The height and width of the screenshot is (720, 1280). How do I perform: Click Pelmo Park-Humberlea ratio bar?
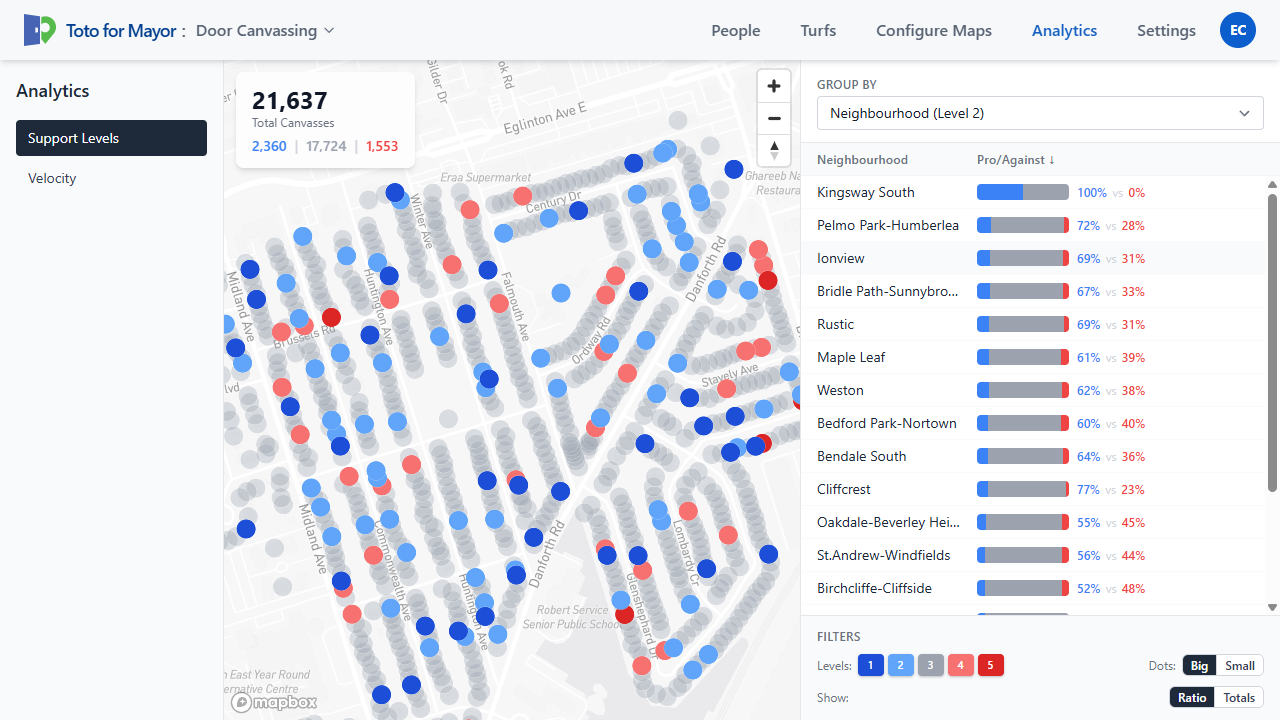(x=1023, y=225)
